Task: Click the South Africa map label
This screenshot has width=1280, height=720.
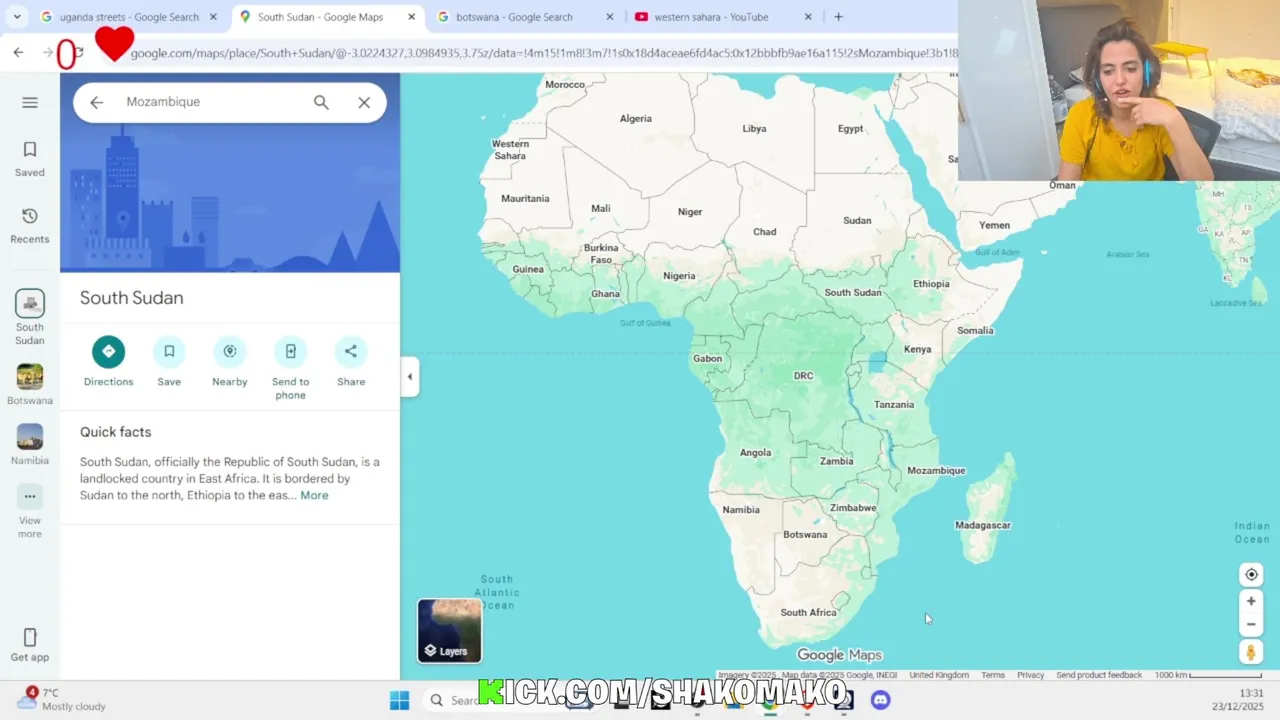Action: pyautogui.click(x=808, y=612)
